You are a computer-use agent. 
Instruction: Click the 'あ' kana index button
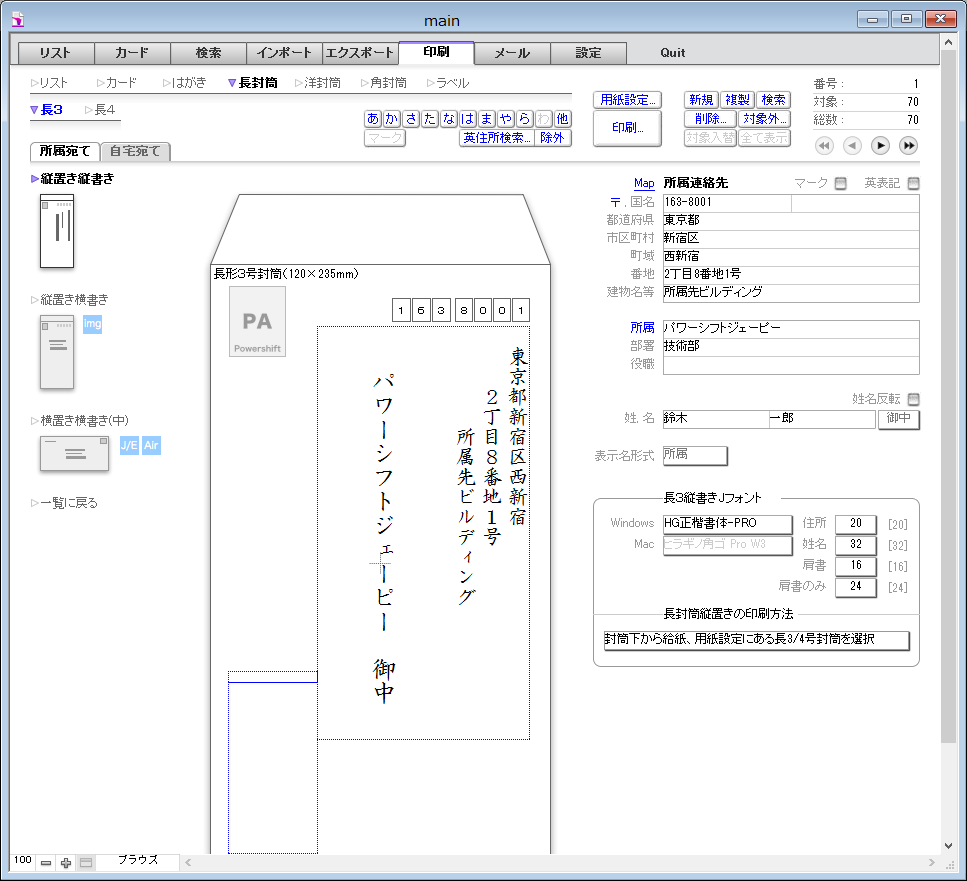tap(373, 119)
